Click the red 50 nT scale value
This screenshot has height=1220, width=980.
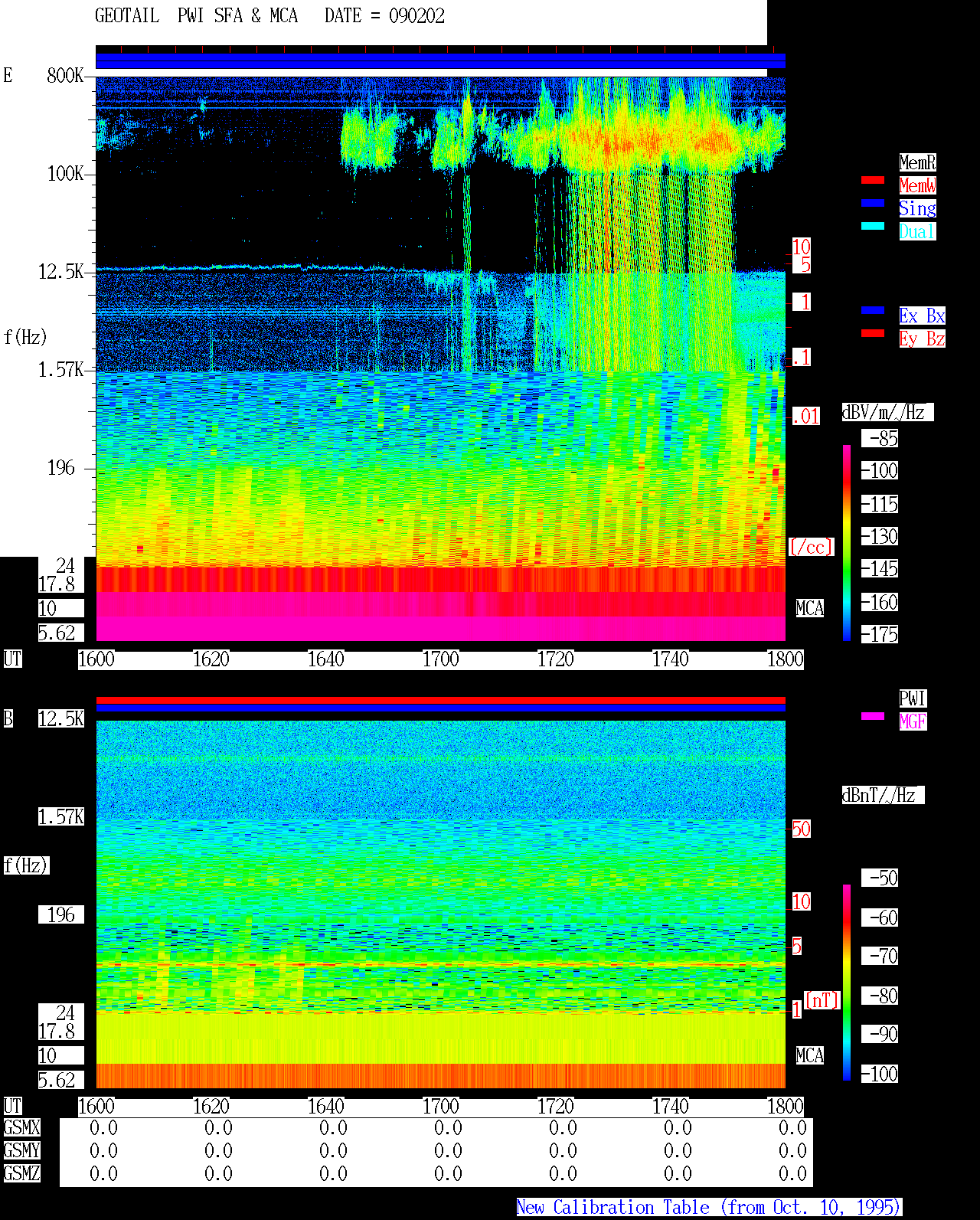click(x=801, y=829)
